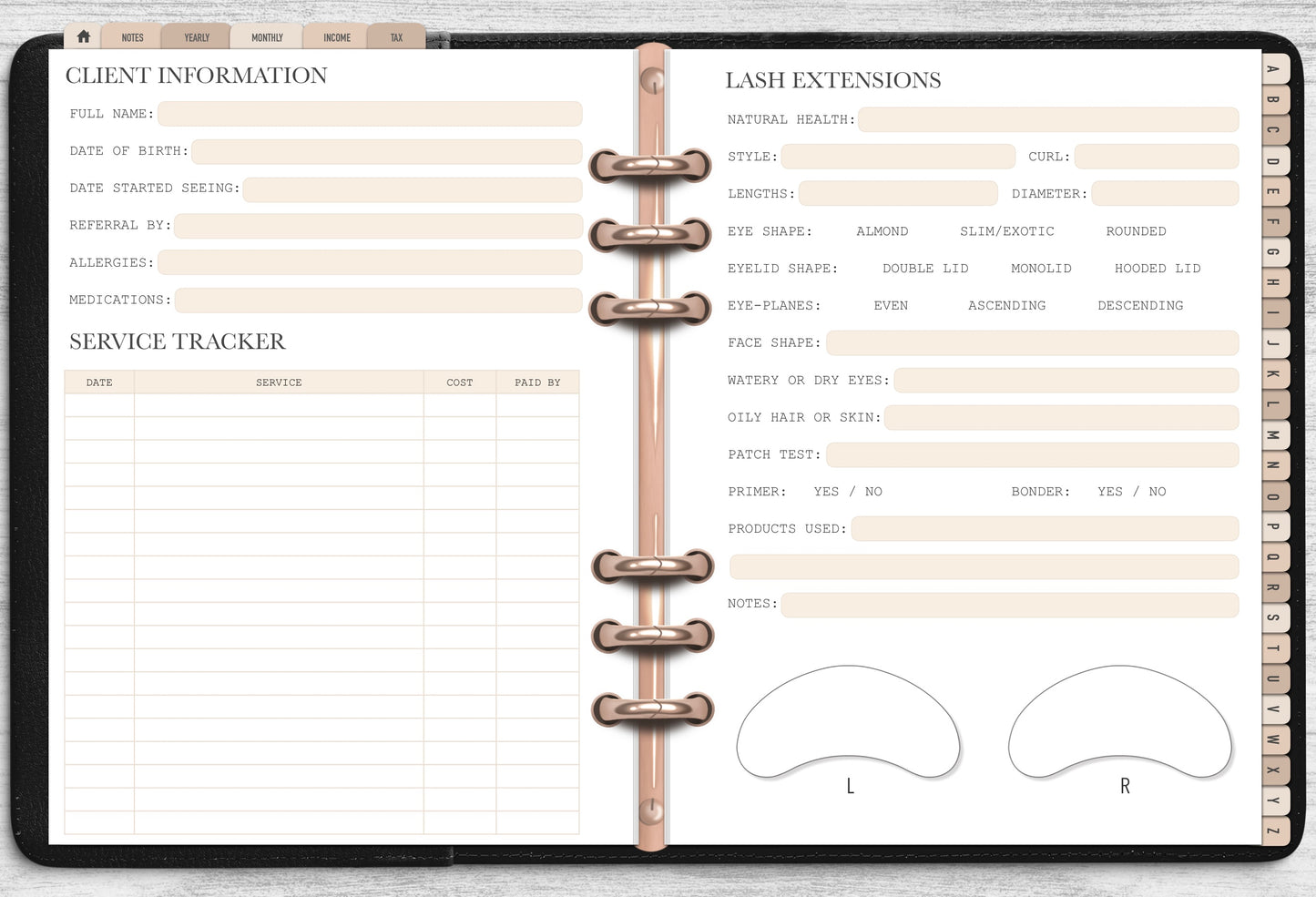Go to the Monthly tab
The width and height of the screenshot is (1316, 897).
[x=267, y=37]
